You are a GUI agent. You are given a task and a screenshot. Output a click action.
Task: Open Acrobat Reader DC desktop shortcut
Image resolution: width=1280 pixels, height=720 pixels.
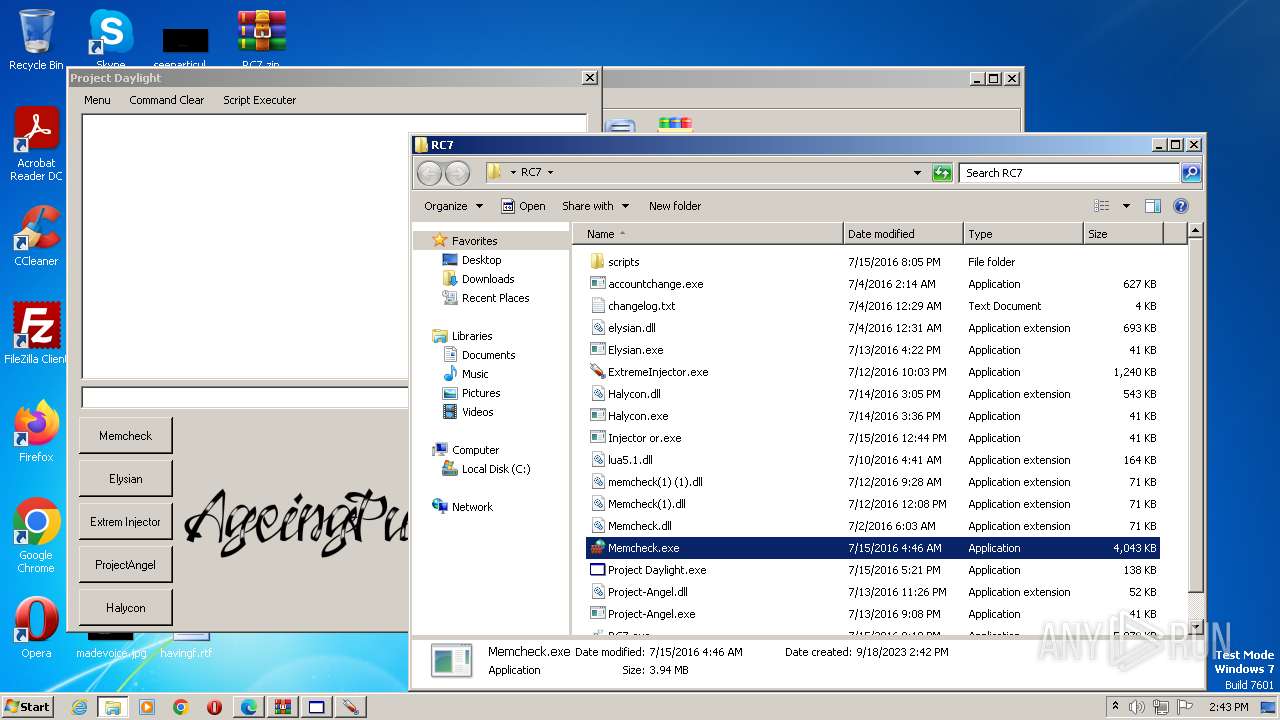coord(36,145)
